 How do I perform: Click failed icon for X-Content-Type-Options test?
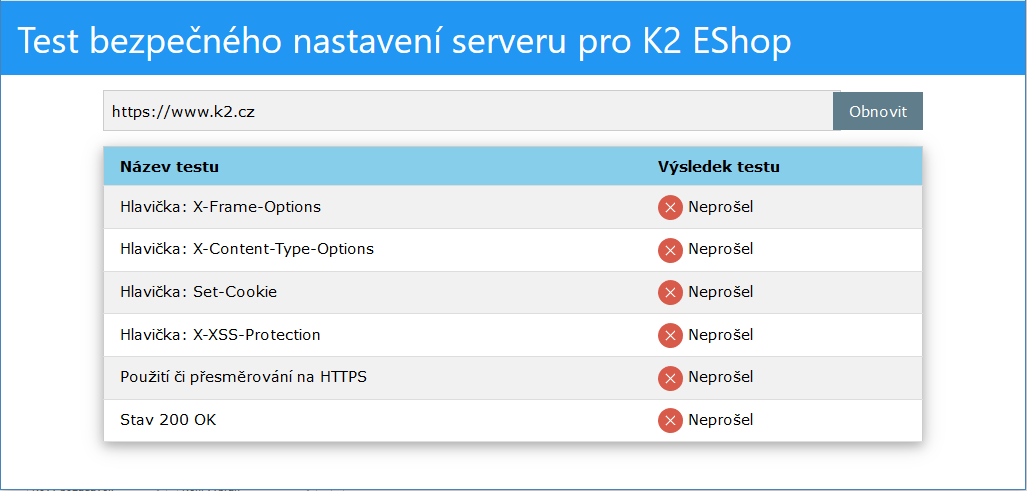pos(670,250)
